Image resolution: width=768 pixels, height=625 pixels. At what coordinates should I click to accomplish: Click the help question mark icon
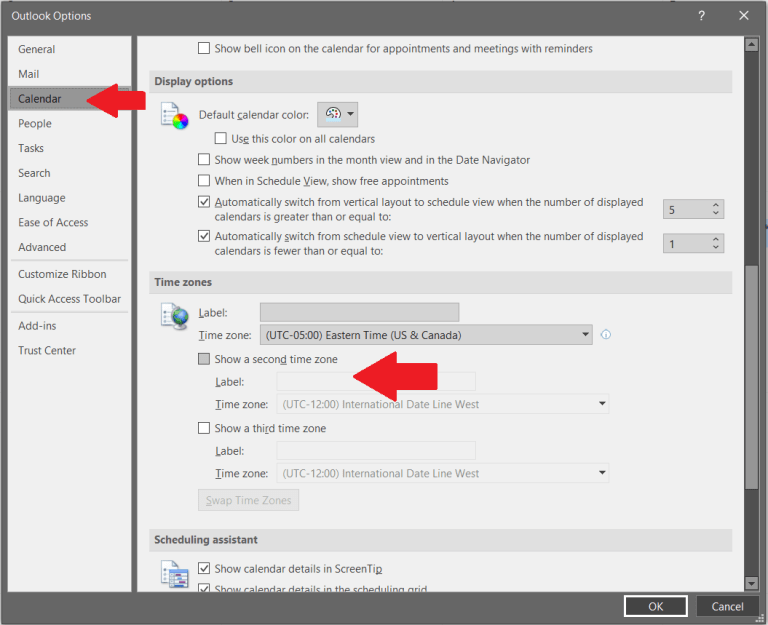(x=701, y=16)
